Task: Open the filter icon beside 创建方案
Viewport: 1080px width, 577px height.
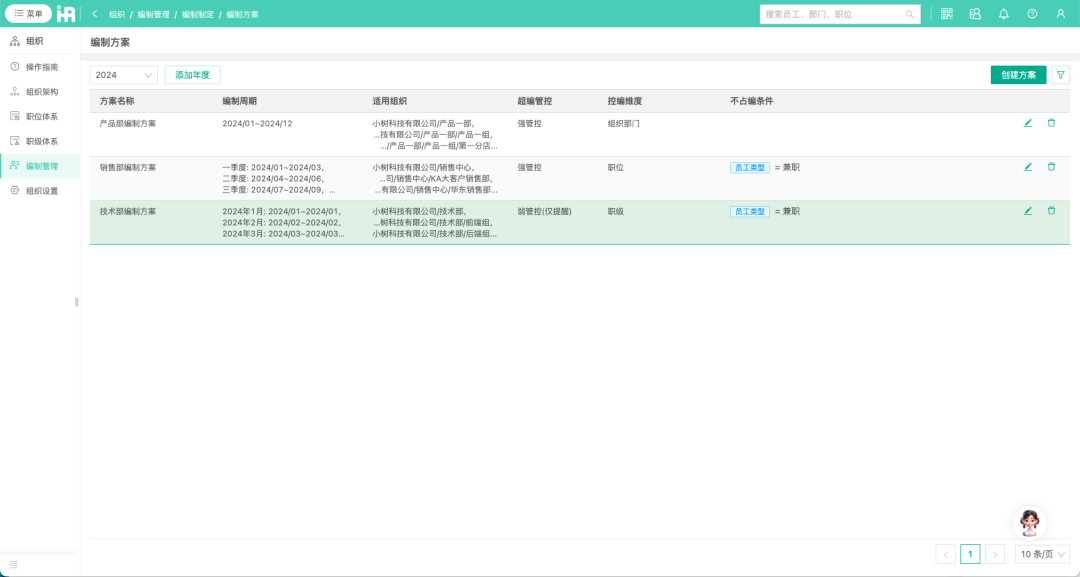Action: coord(1060,74)
